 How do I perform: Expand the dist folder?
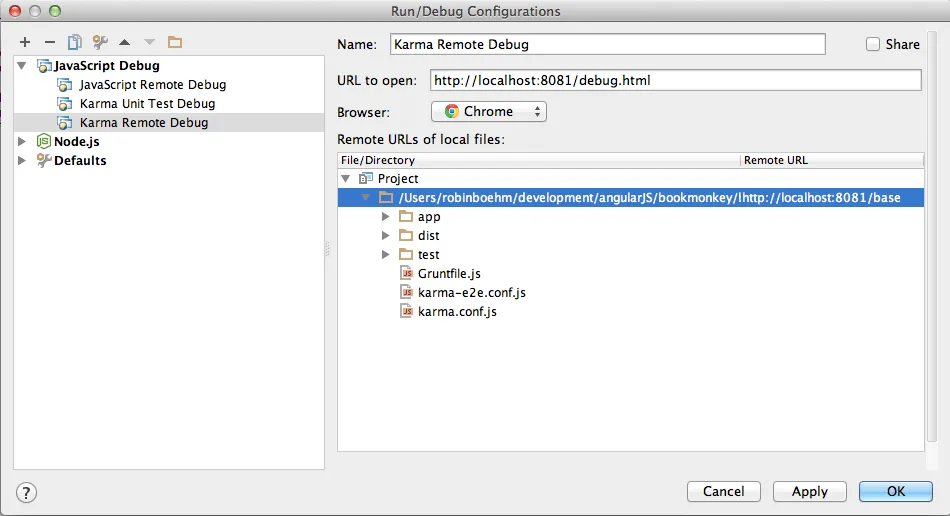[x=385, y=235]
